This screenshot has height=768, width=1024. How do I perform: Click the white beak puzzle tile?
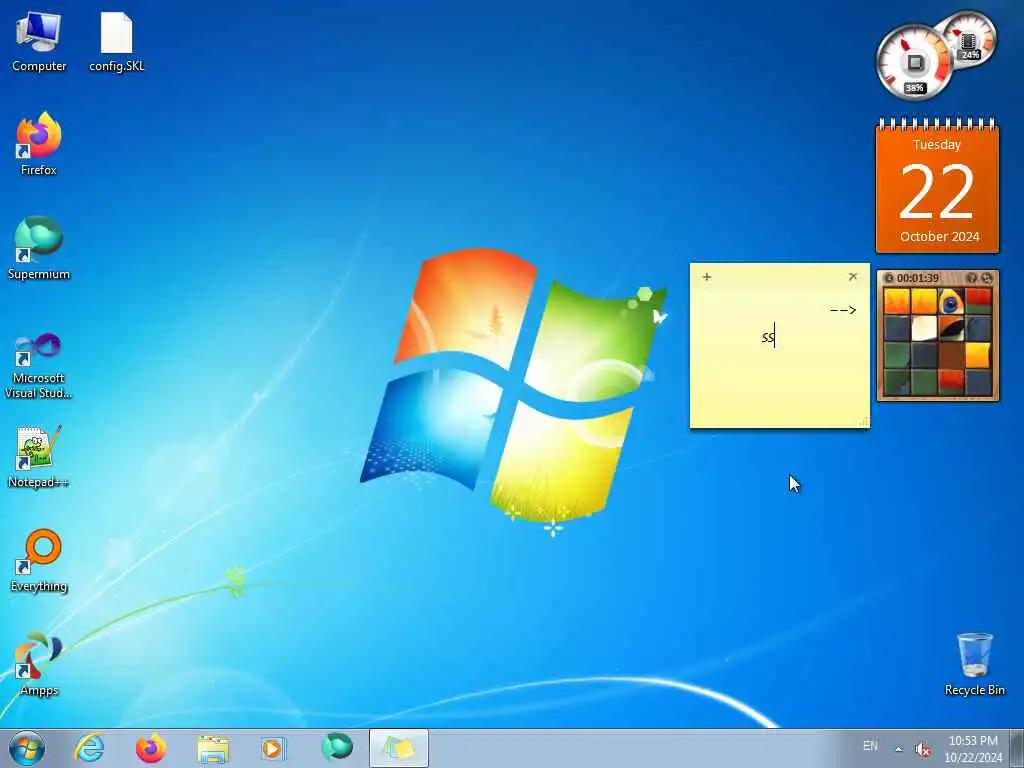point(924,329)
